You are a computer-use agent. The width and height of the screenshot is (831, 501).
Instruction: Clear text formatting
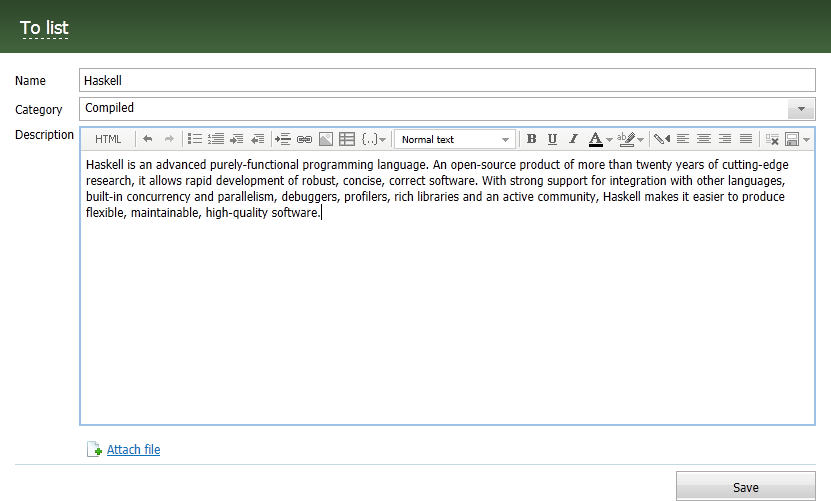point(772,139)
